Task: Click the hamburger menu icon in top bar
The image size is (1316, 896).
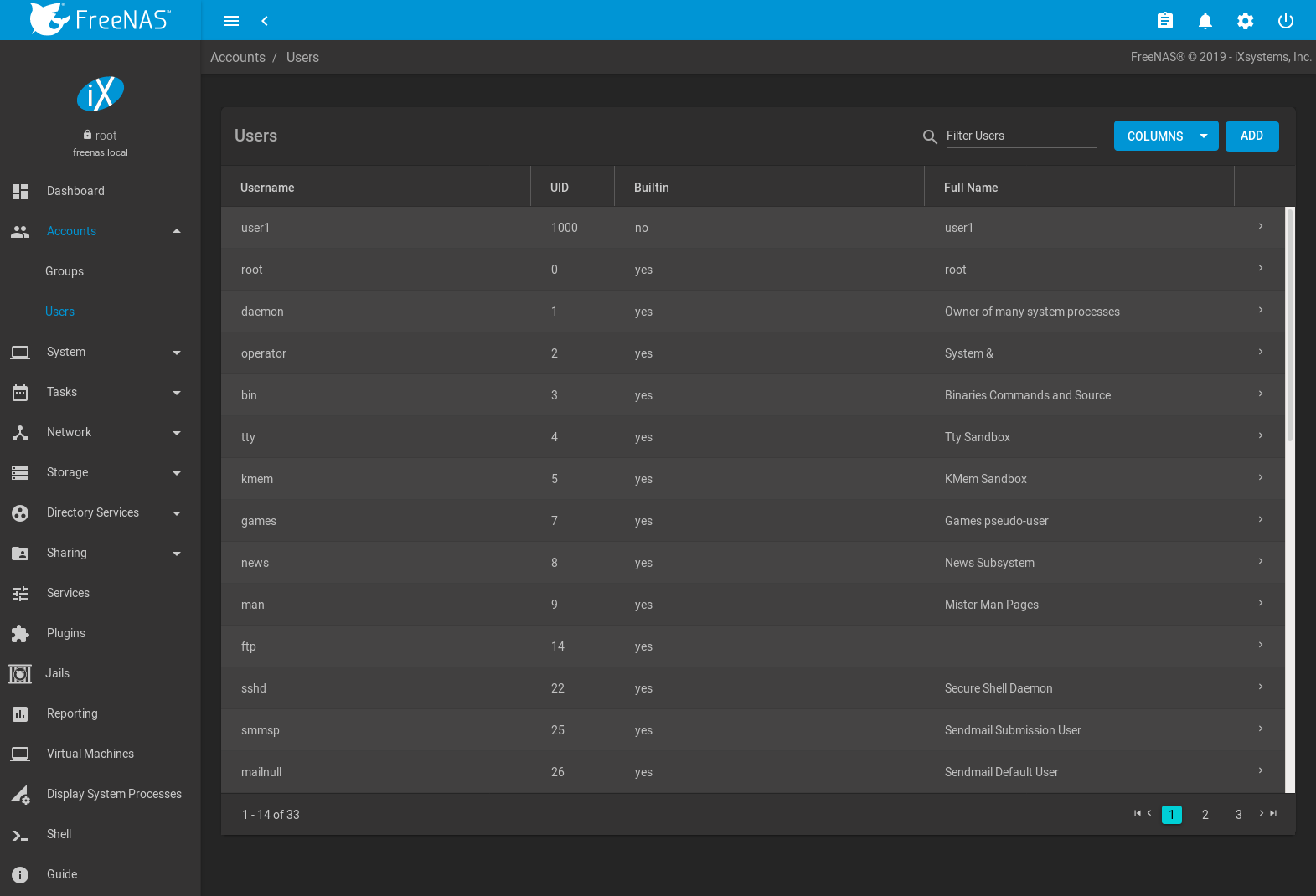Action: point(231,21)
